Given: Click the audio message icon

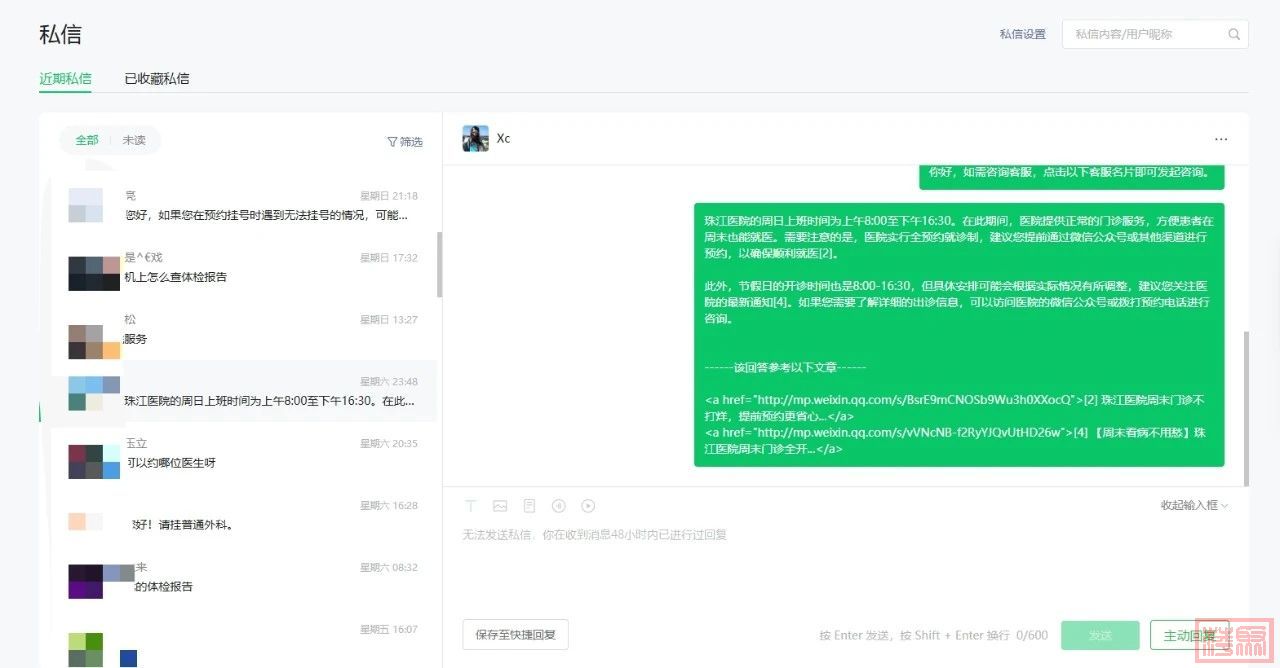Looking at the screenshot, I should tap(559, 506).
